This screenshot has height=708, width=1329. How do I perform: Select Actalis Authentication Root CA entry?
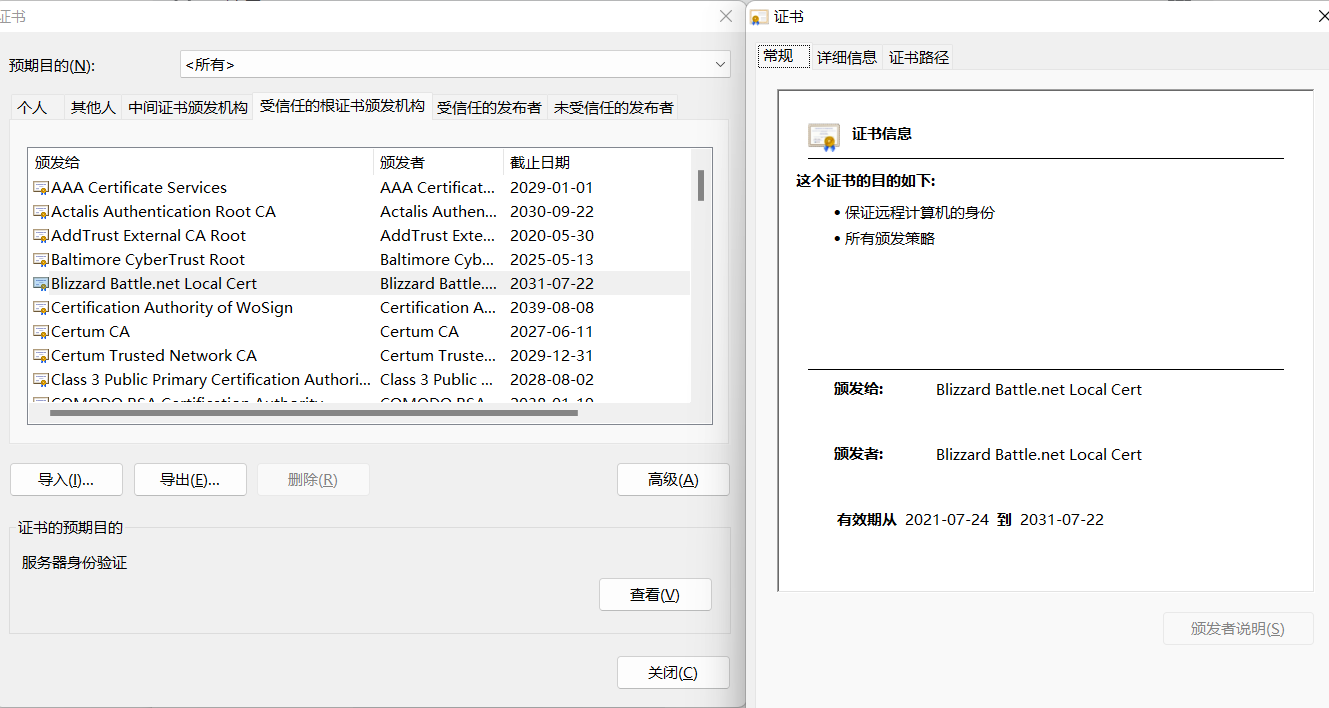163,212
